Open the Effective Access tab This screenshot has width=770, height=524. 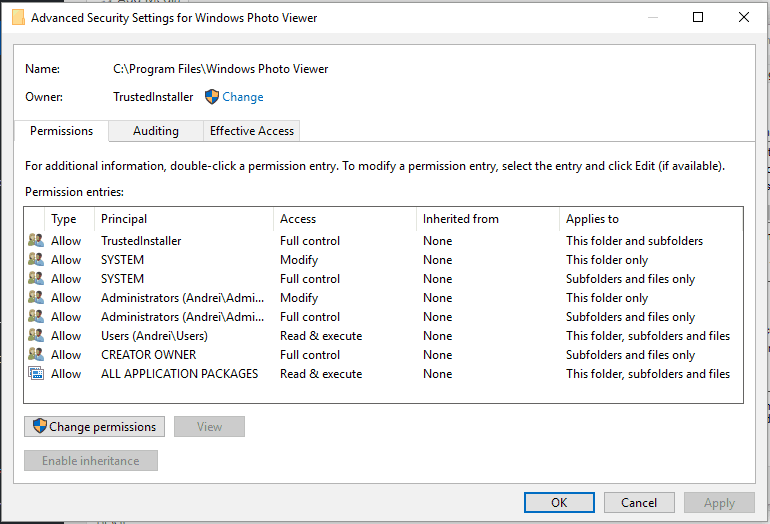(251, 131)
